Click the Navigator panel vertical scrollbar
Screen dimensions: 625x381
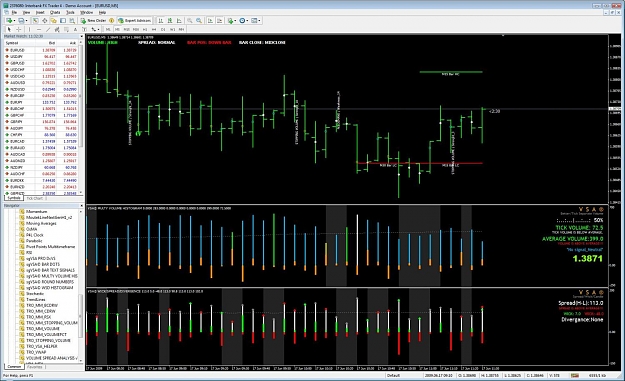tap(81, 285)
